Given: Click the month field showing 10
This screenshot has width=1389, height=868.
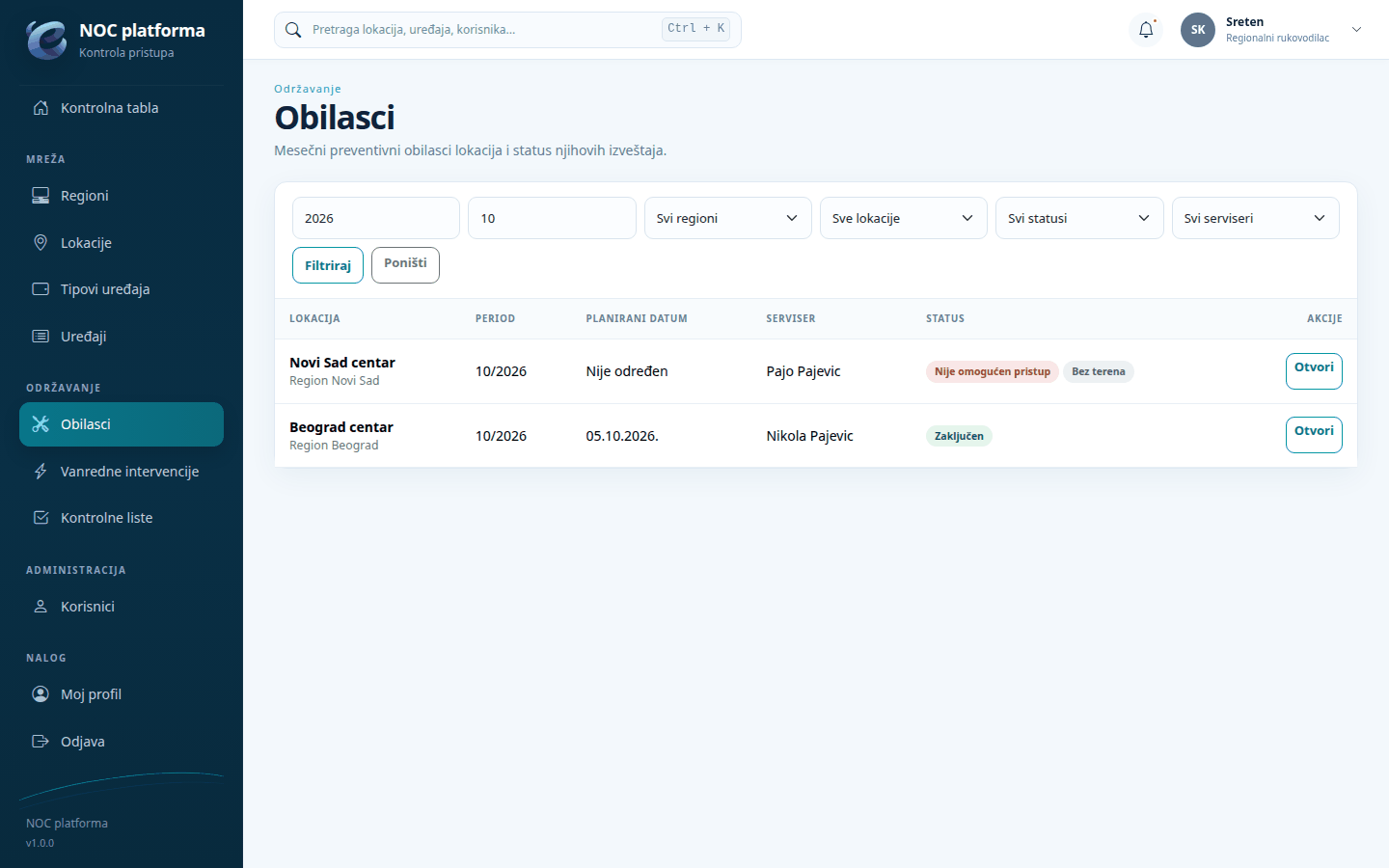Looking at the screenshot, I should [x=552, y=218].
